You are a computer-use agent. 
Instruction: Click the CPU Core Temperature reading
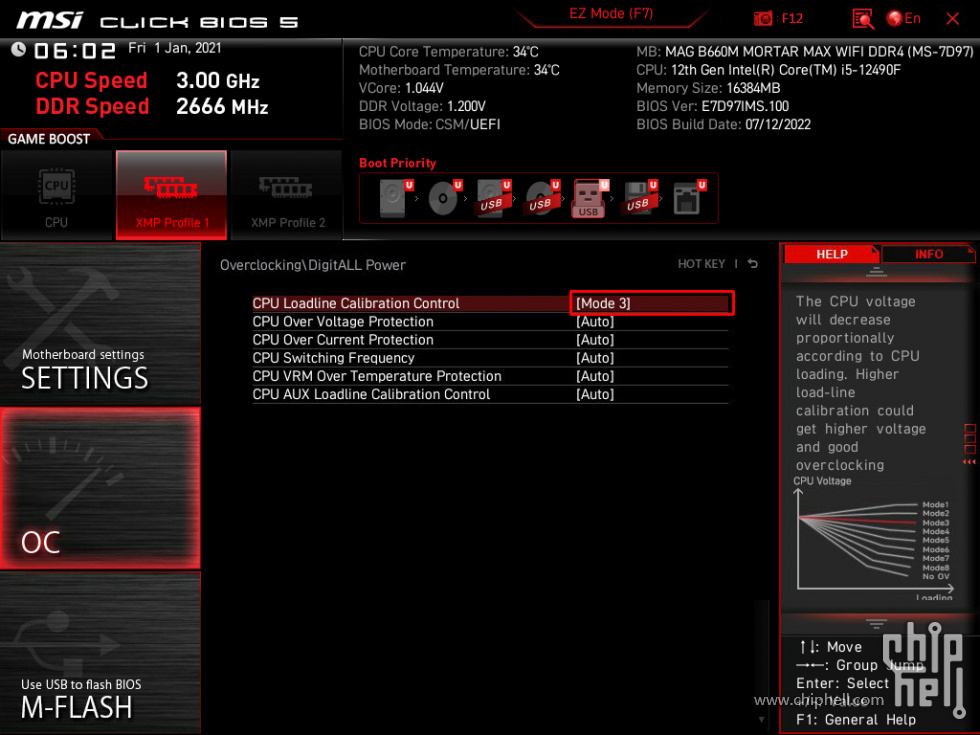[x=448, y=52]
